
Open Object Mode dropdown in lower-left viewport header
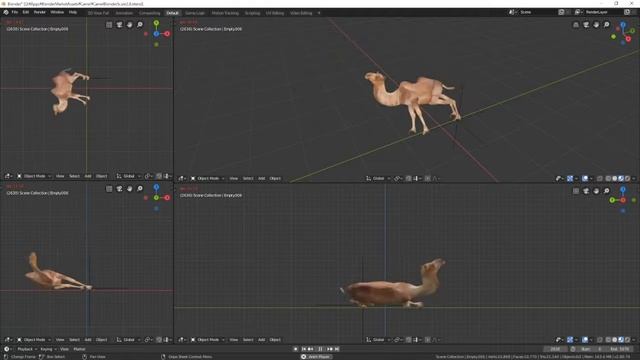(34, 340)
